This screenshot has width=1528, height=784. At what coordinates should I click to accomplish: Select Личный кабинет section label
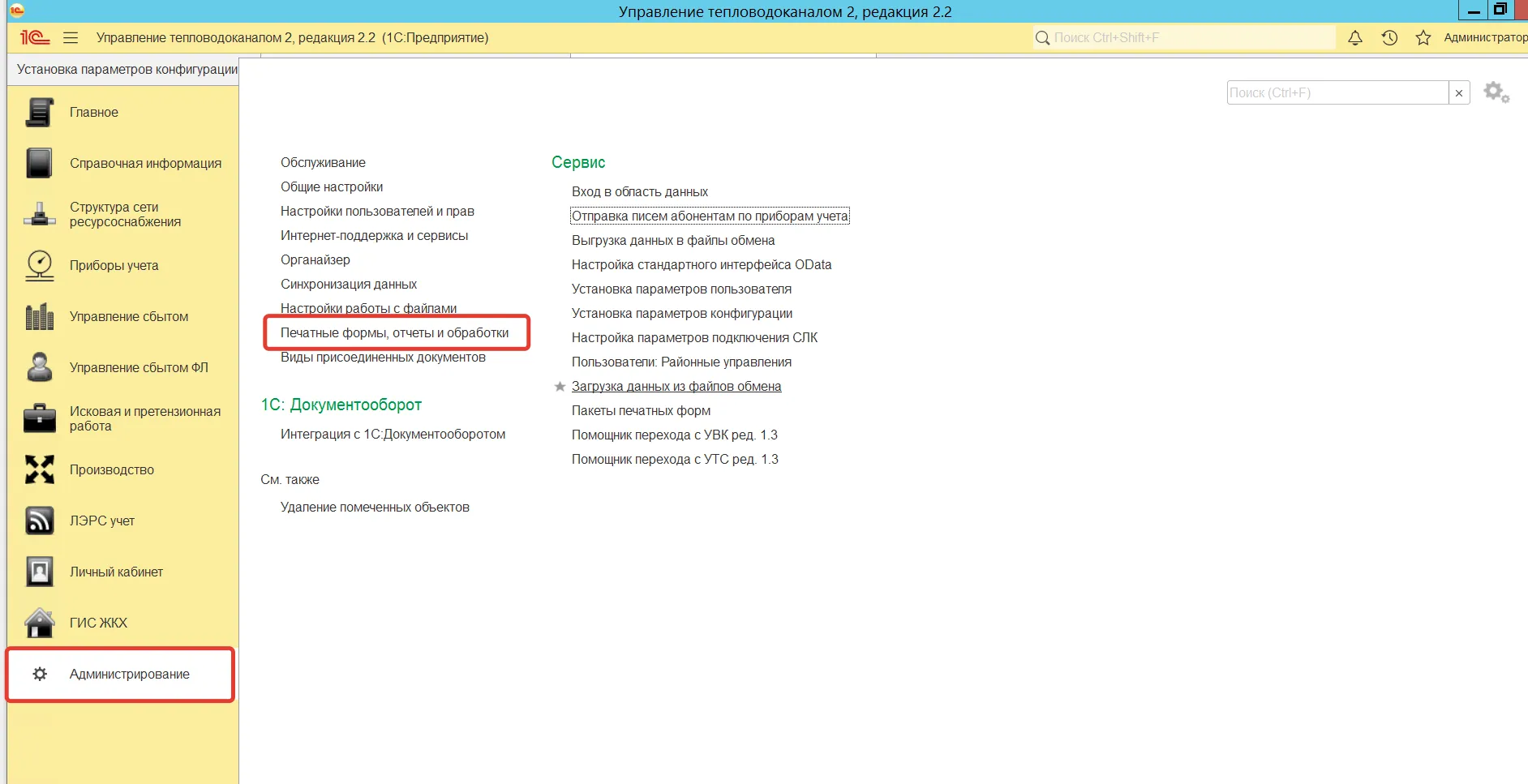click(116, 572)
